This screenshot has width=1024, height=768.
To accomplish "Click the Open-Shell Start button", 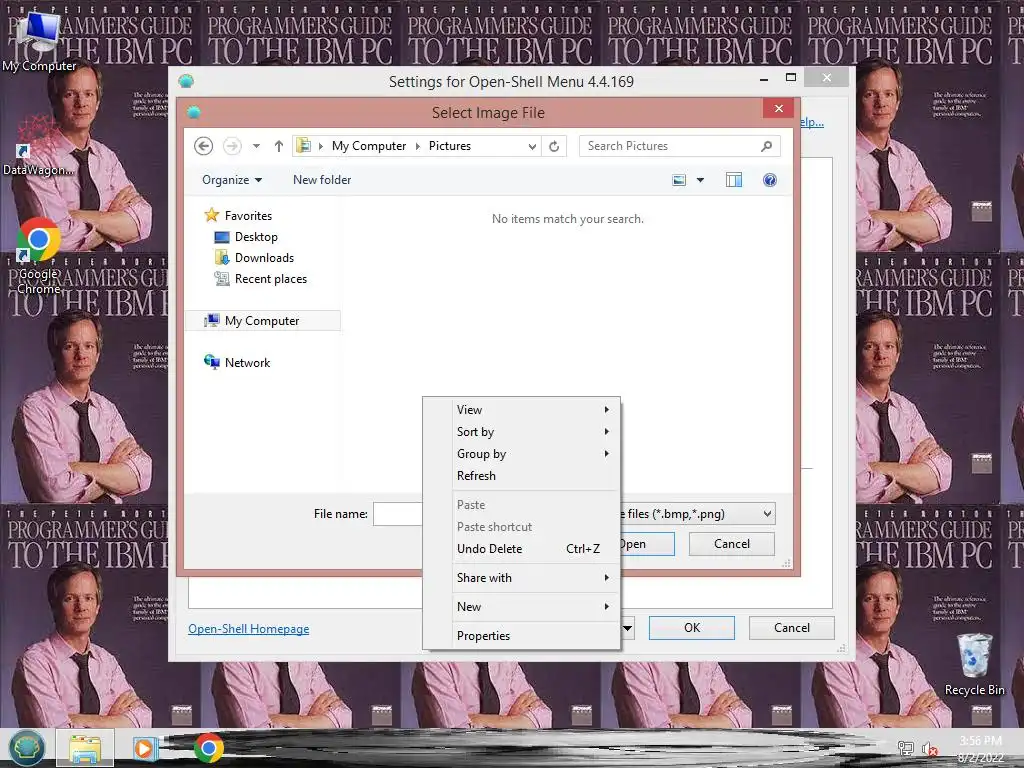I will [27, 748].
